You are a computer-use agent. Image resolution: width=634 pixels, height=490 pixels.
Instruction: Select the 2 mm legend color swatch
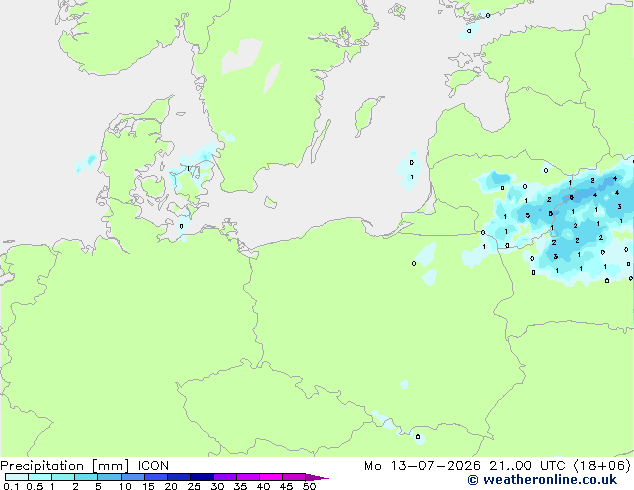(x=86, y=477)
